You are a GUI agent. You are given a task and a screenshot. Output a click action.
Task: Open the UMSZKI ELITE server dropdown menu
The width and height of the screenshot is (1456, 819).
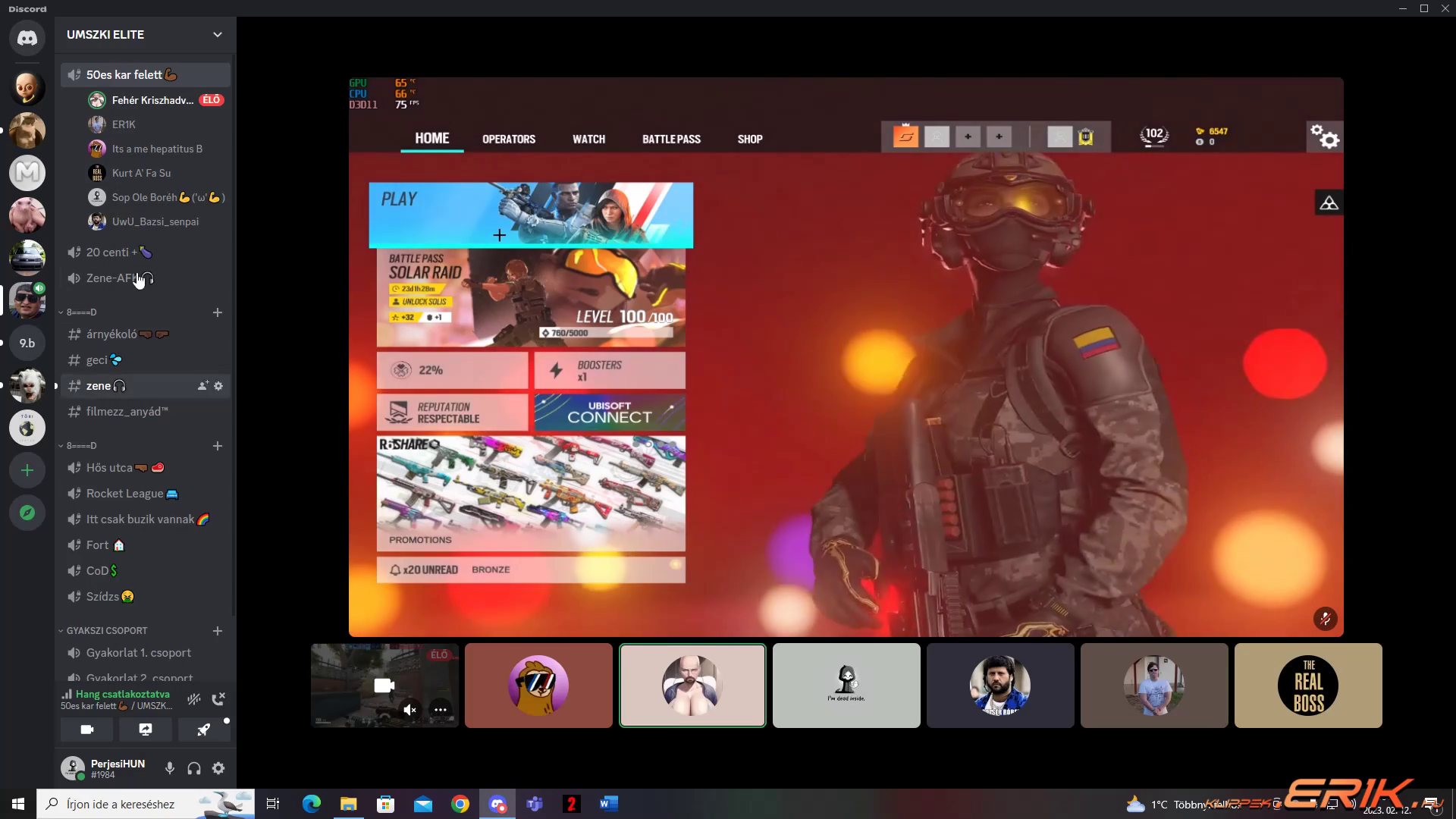coord(218,35)
